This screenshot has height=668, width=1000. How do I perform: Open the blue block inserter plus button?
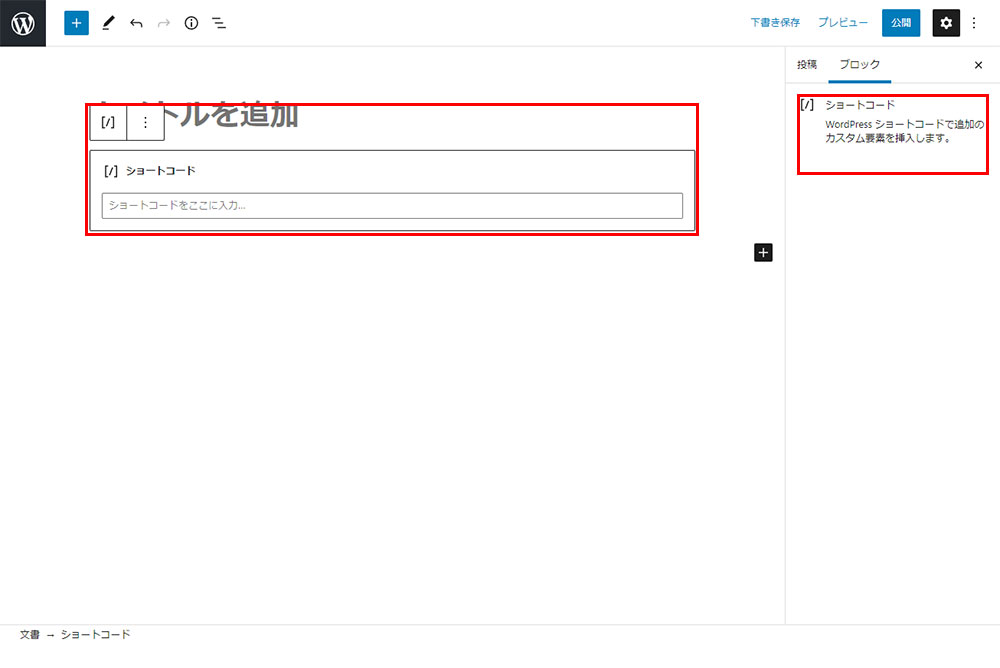pyautogui.click(x=76, y=23)
